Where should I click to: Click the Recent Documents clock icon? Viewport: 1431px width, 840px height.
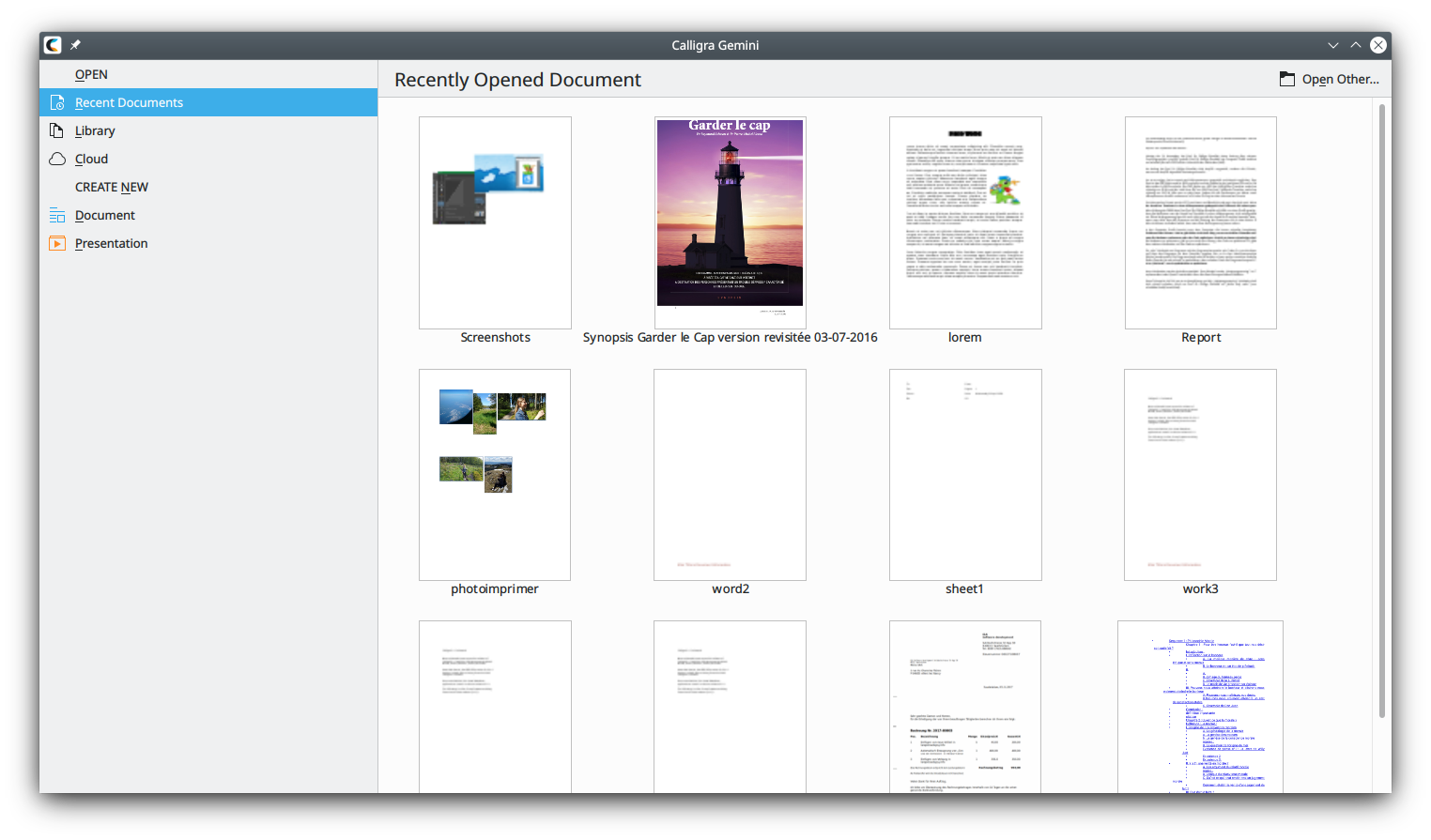[57, 102]
